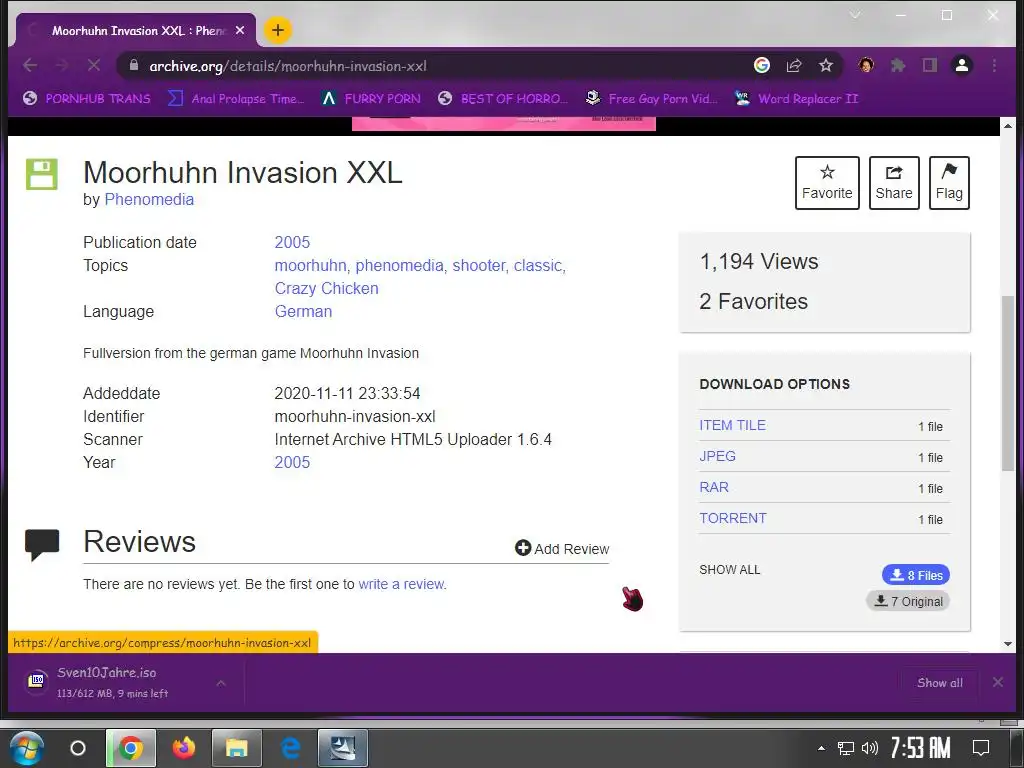Click the German language link
Viewport: 1024px width, 768px height.
[303, 312]
